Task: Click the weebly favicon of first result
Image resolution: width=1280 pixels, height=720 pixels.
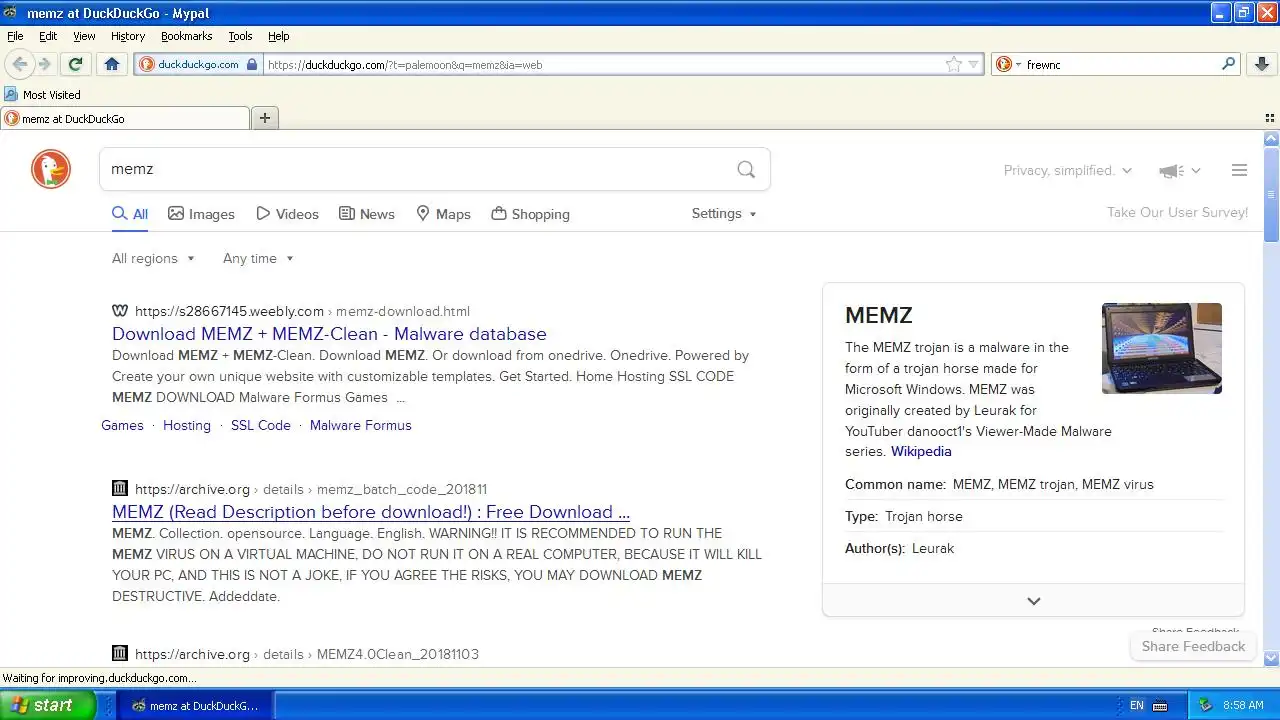Action: (120, 311)
